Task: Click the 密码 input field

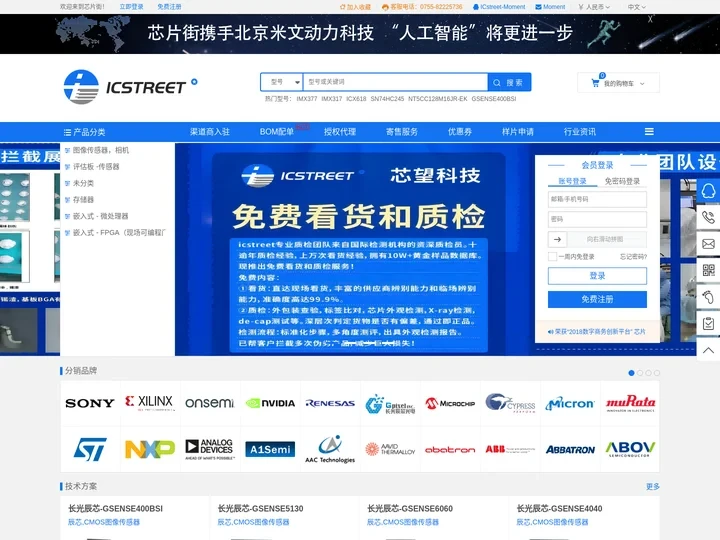Action: pos(597,219)
